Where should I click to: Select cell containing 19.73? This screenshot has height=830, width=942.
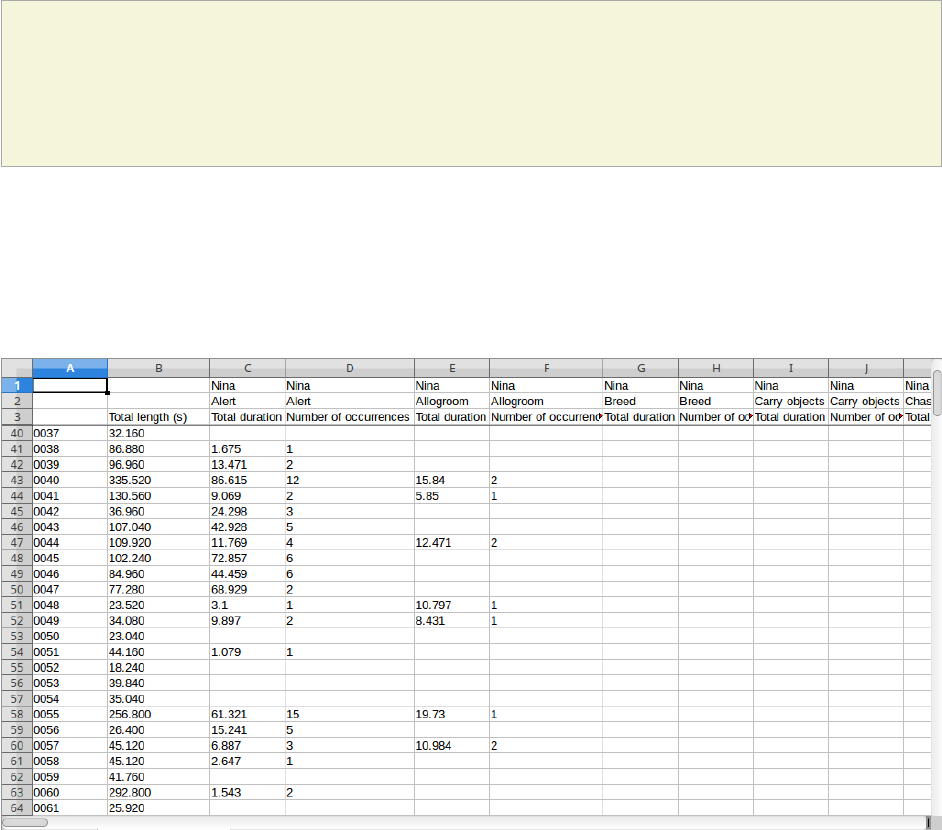coord(452,714)
